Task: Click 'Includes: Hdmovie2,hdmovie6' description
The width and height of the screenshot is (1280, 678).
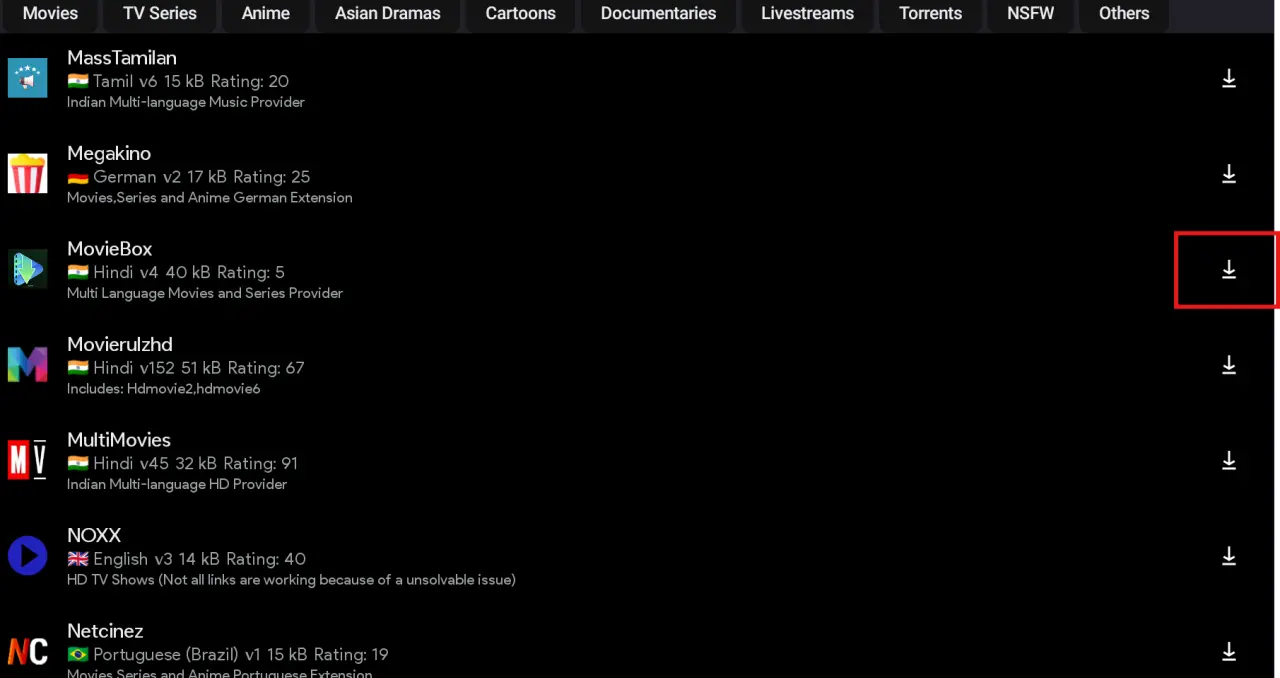Action: coord(164,389)
